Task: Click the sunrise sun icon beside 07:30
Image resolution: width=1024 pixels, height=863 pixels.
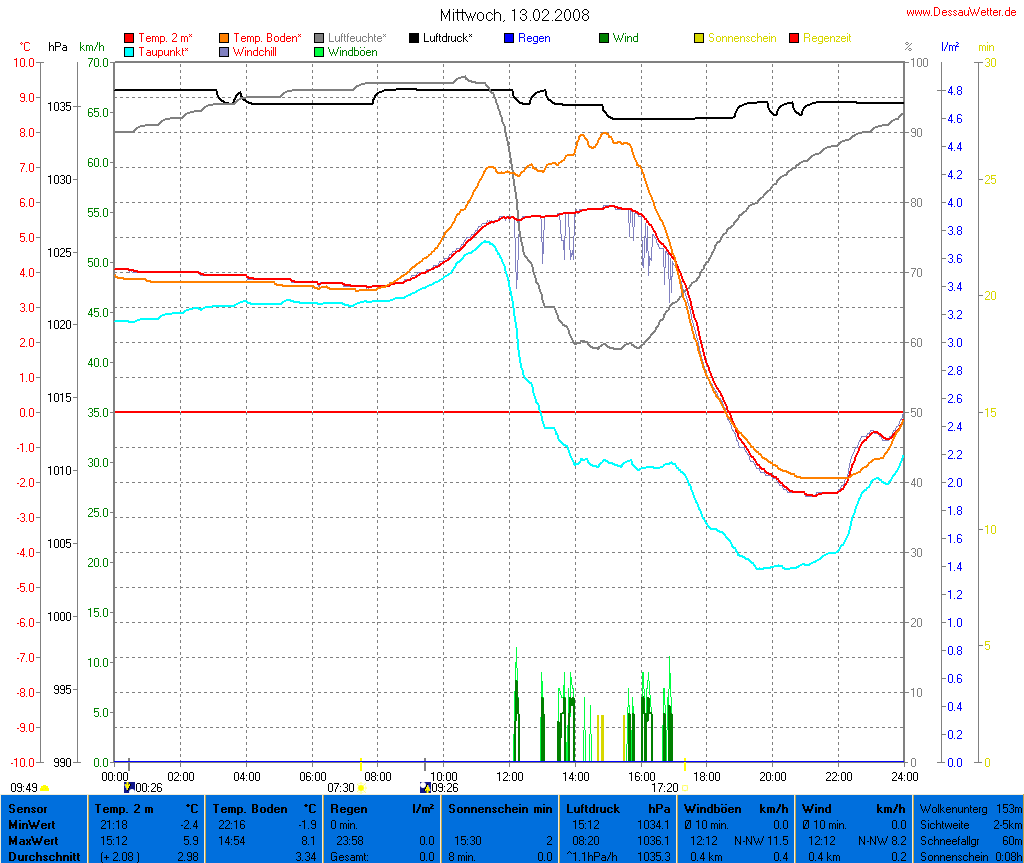Action: [x=361, y=788]
